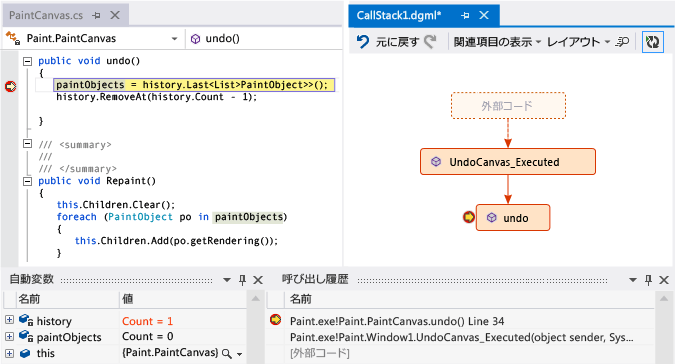Pin the 呼び出し履歴 panel
675x364 pixels.
pyautogui.click(x=648, y=280)
